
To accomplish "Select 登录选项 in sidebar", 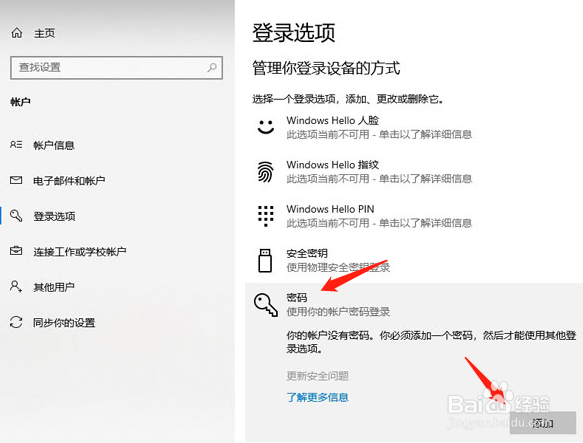I will pyautogui.click(x=55, y=216).
